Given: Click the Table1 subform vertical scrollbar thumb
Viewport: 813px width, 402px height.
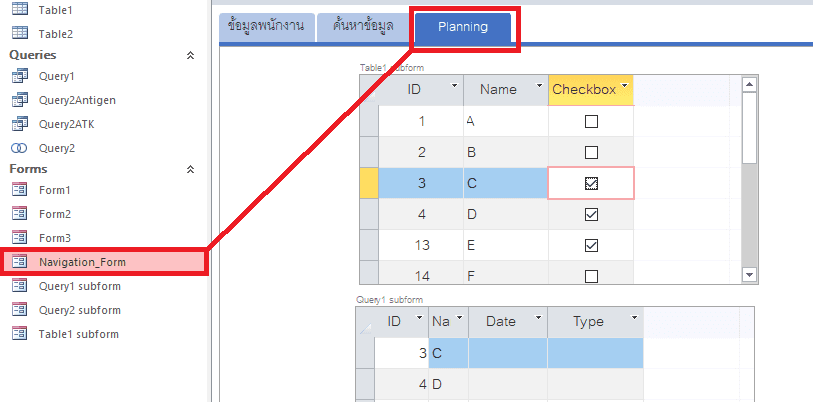Looking at the screenshot, I should click(x=750, y=128).
